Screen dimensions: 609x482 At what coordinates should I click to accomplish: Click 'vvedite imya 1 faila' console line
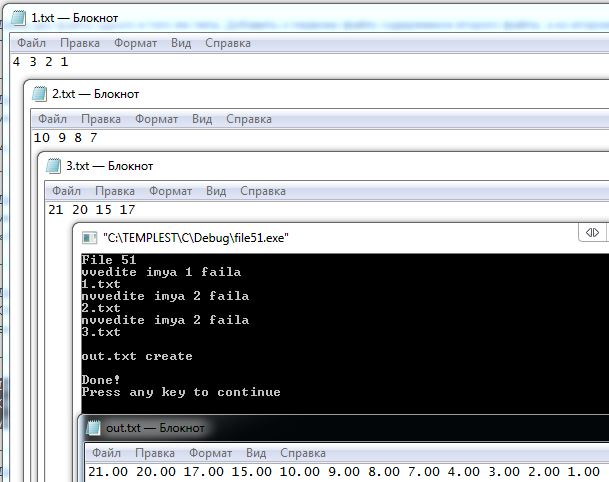[x=161, y=272]
